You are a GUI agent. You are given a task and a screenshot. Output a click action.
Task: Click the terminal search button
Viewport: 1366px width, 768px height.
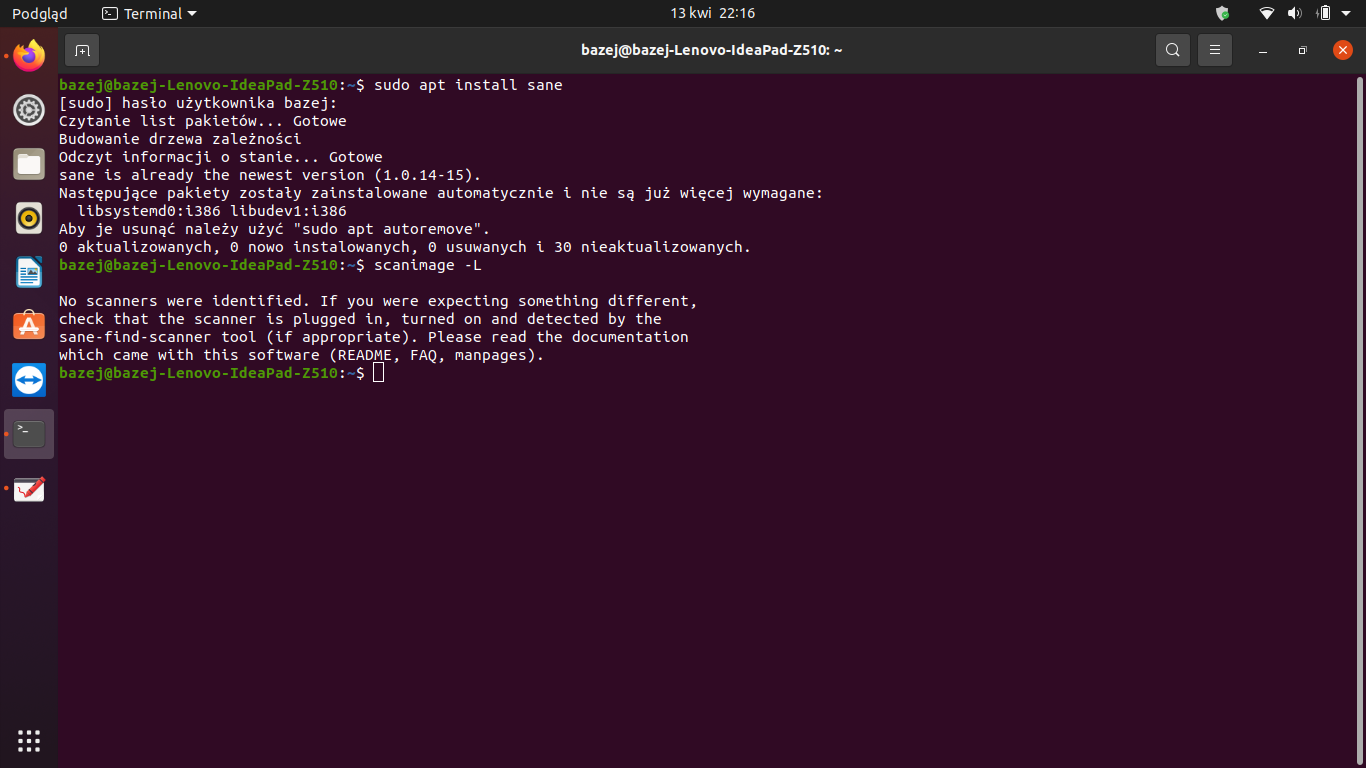point(1173,50)
